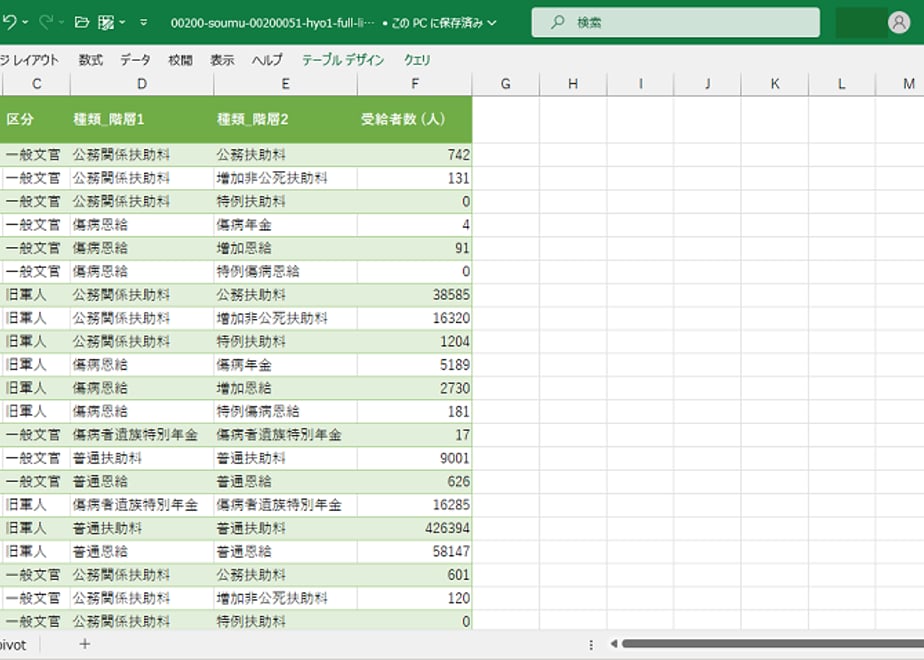
Task: Select the 特例傷病恩給 cell in the 181 row
Action: 285,411
